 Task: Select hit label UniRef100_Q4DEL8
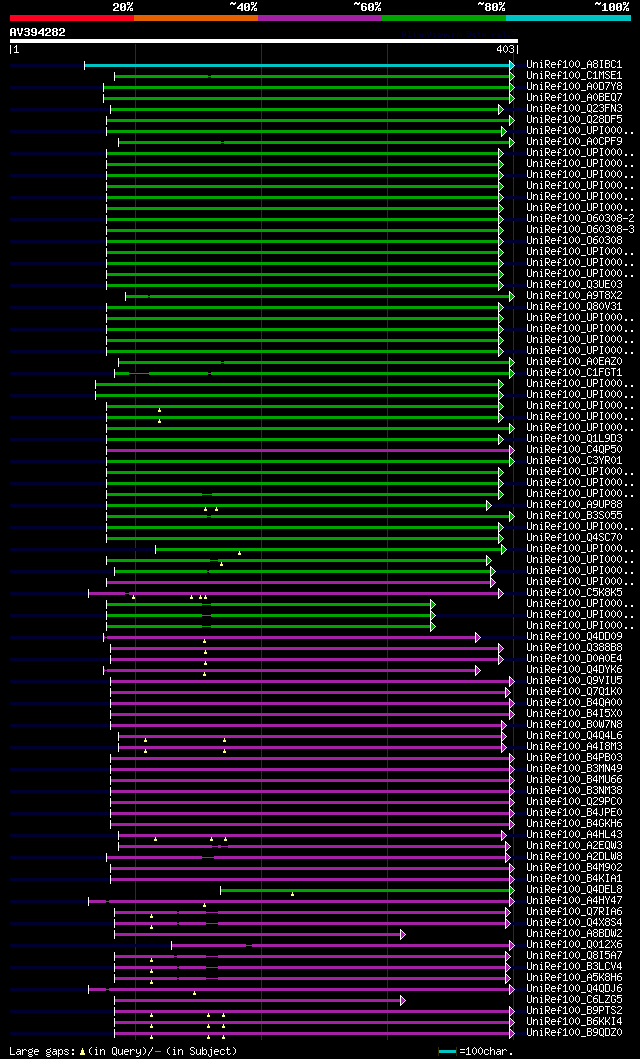(575, 890)
